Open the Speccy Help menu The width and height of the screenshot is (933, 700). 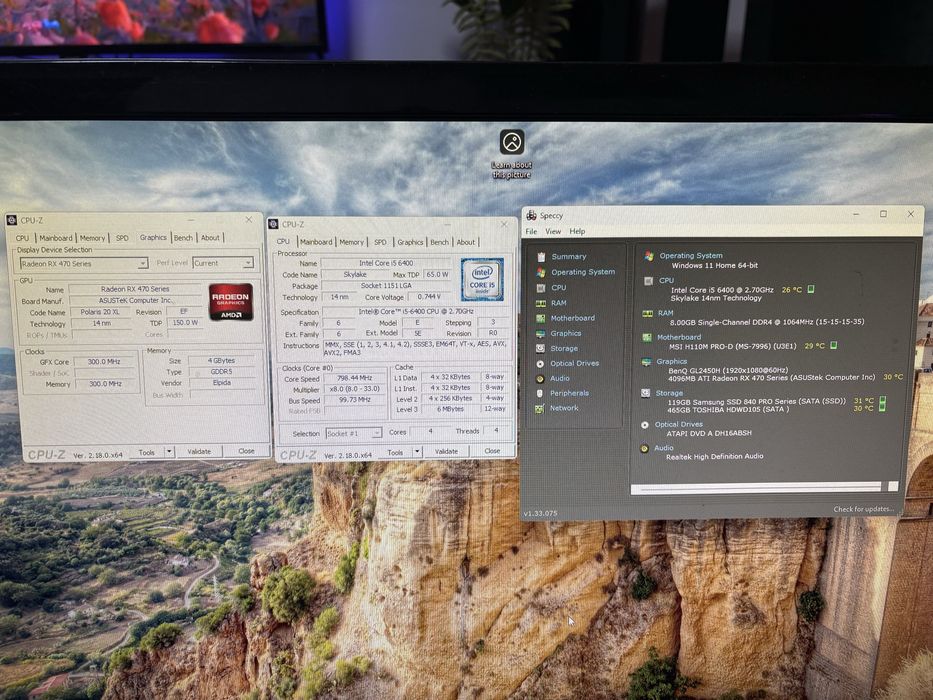577,232
